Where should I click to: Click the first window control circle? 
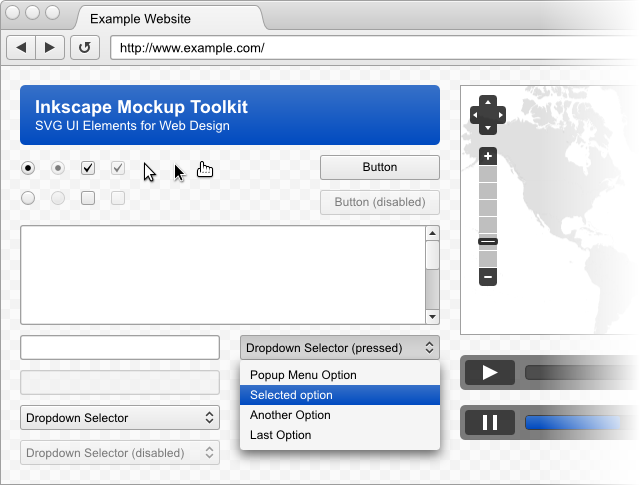13,12
